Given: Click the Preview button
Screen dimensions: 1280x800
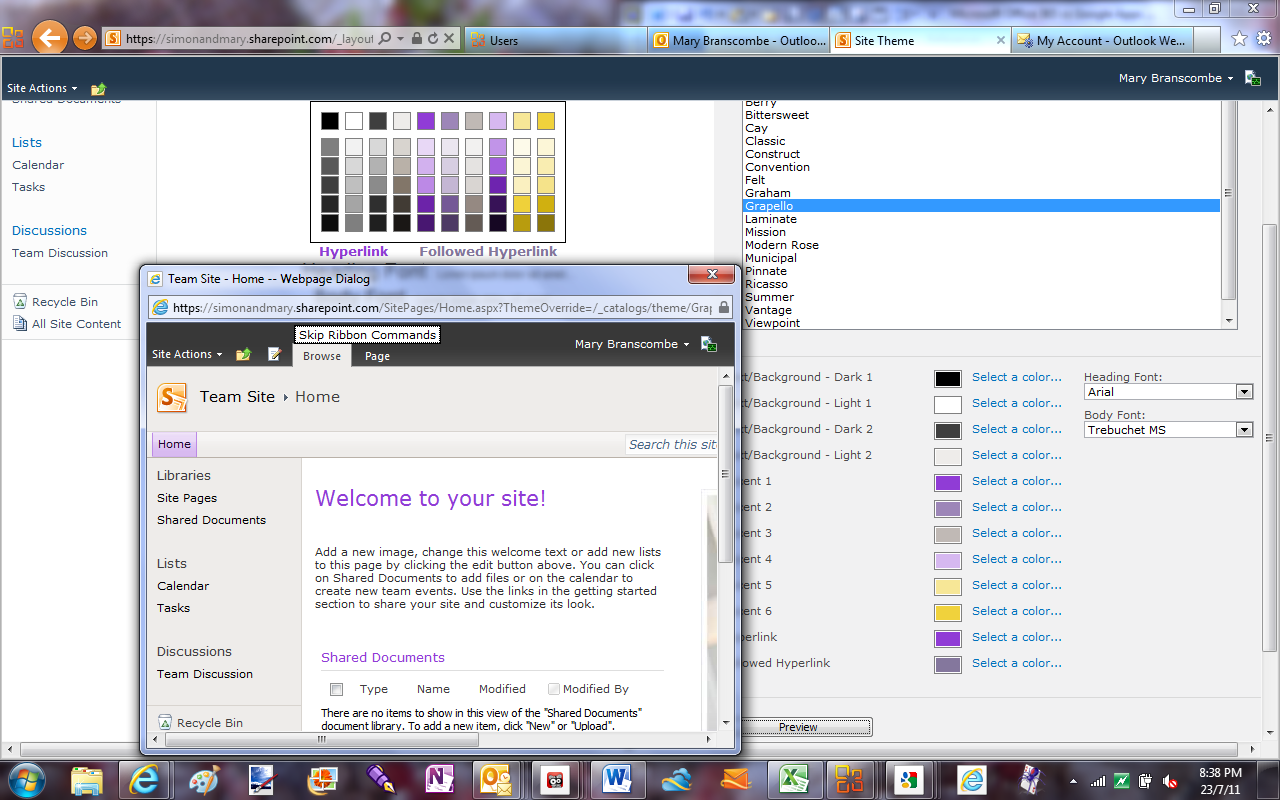Looking at the screenshot, I should click(798, 727).
